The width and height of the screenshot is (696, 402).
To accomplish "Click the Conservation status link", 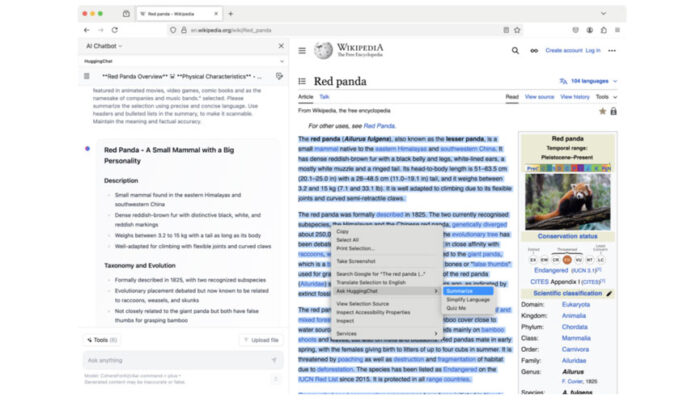I will [x=568, y=236].
